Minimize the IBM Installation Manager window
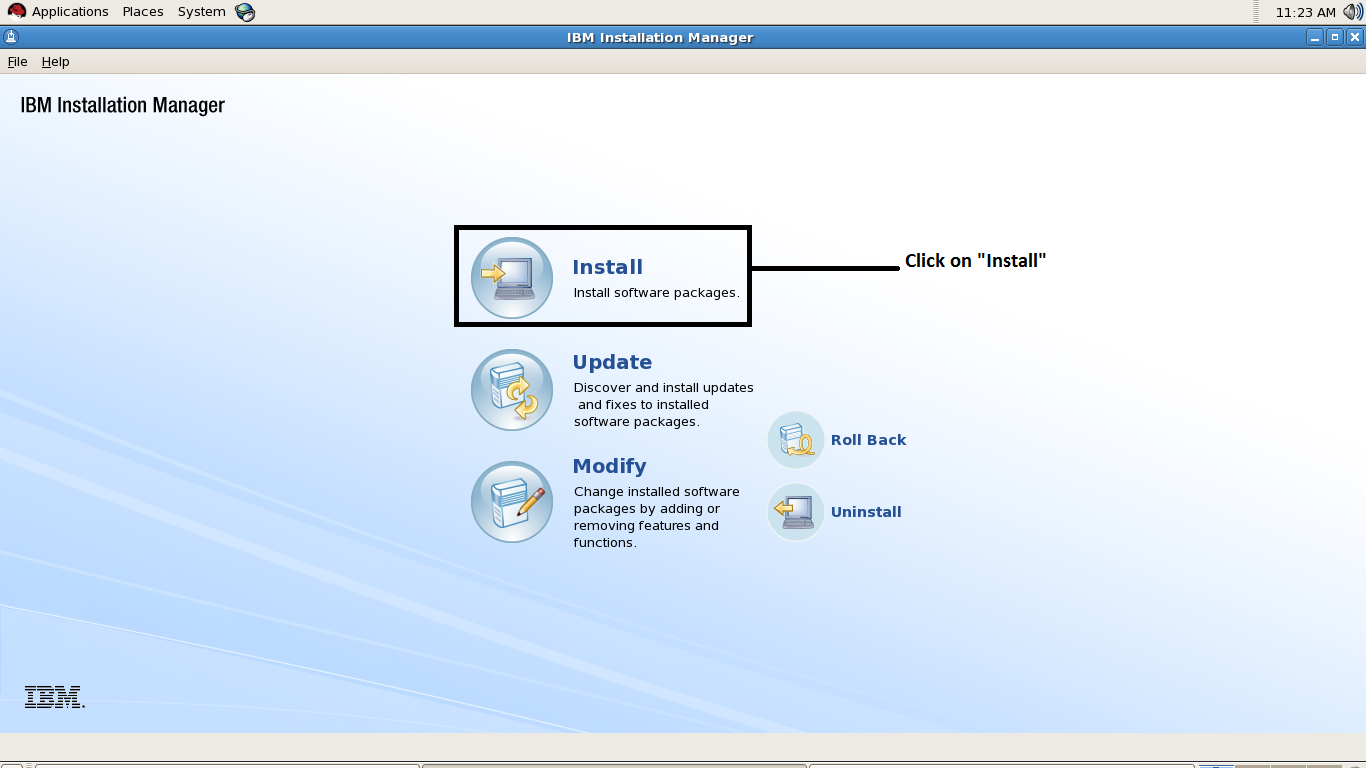Image resolution: width=1366 pixels, height=768 pixels. [1314, 38]
